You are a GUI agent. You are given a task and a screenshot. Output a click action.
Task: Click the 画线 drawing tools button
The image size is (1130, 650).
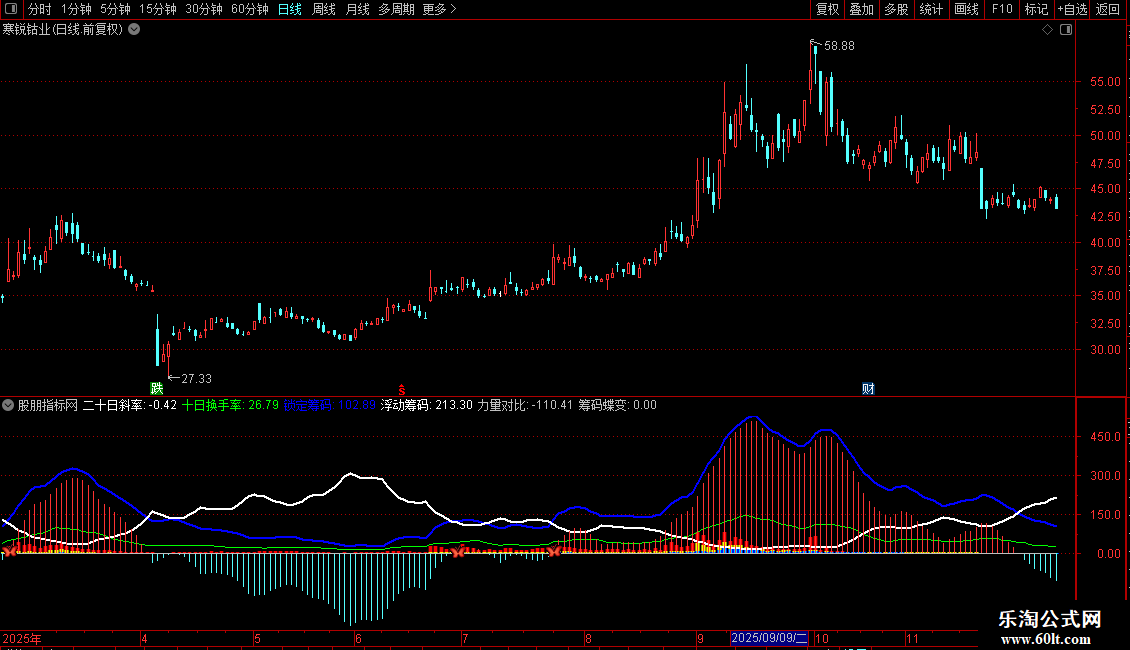coord(966,9)
